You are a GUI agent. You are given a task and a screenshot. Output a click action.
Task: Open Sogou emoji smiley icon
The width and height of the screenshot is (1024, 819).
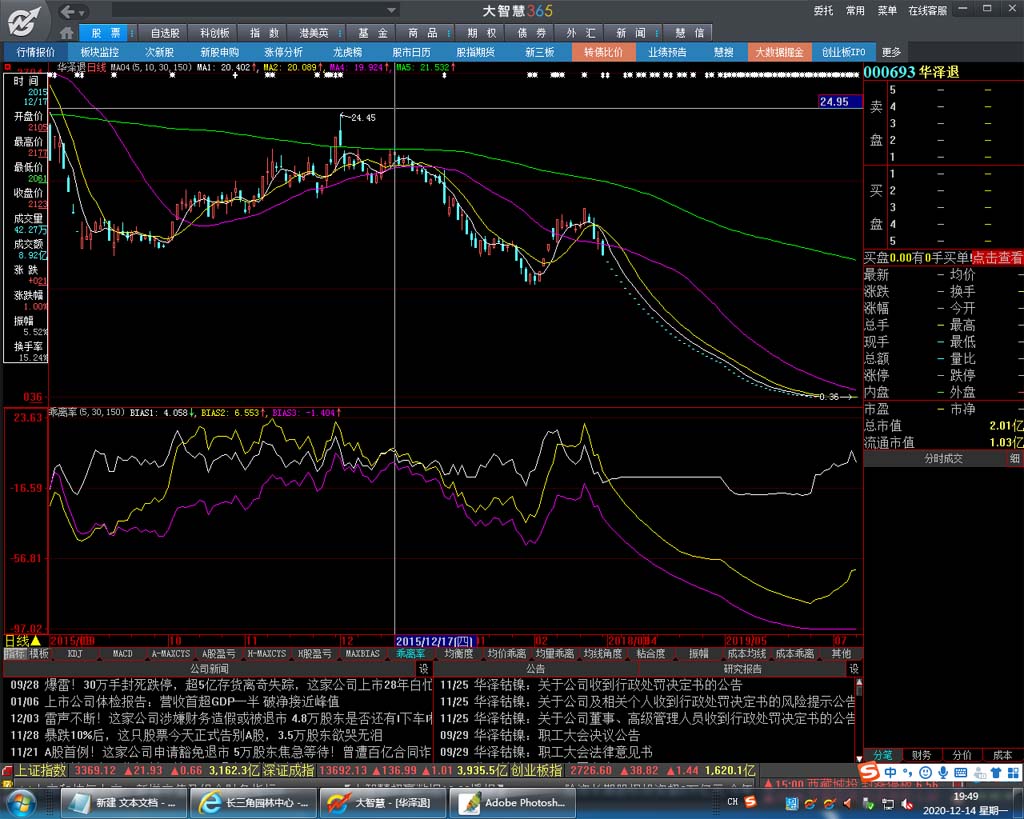coord(925,773)
